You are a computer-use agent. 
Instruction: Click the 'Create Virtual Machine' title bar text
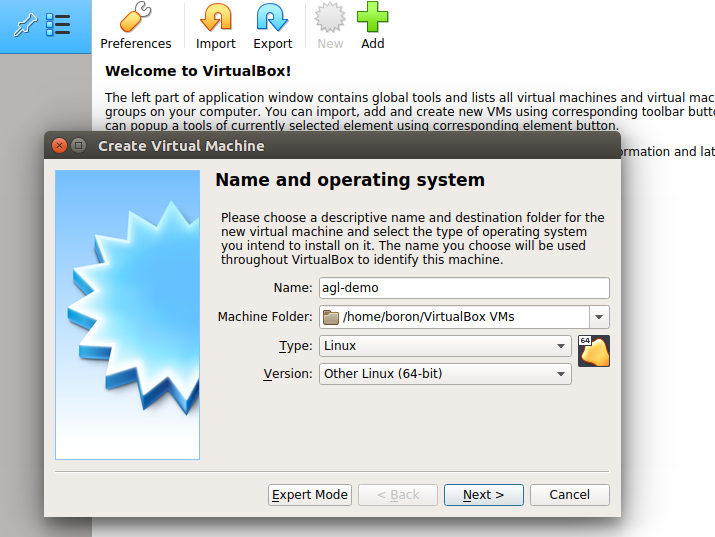181,146
